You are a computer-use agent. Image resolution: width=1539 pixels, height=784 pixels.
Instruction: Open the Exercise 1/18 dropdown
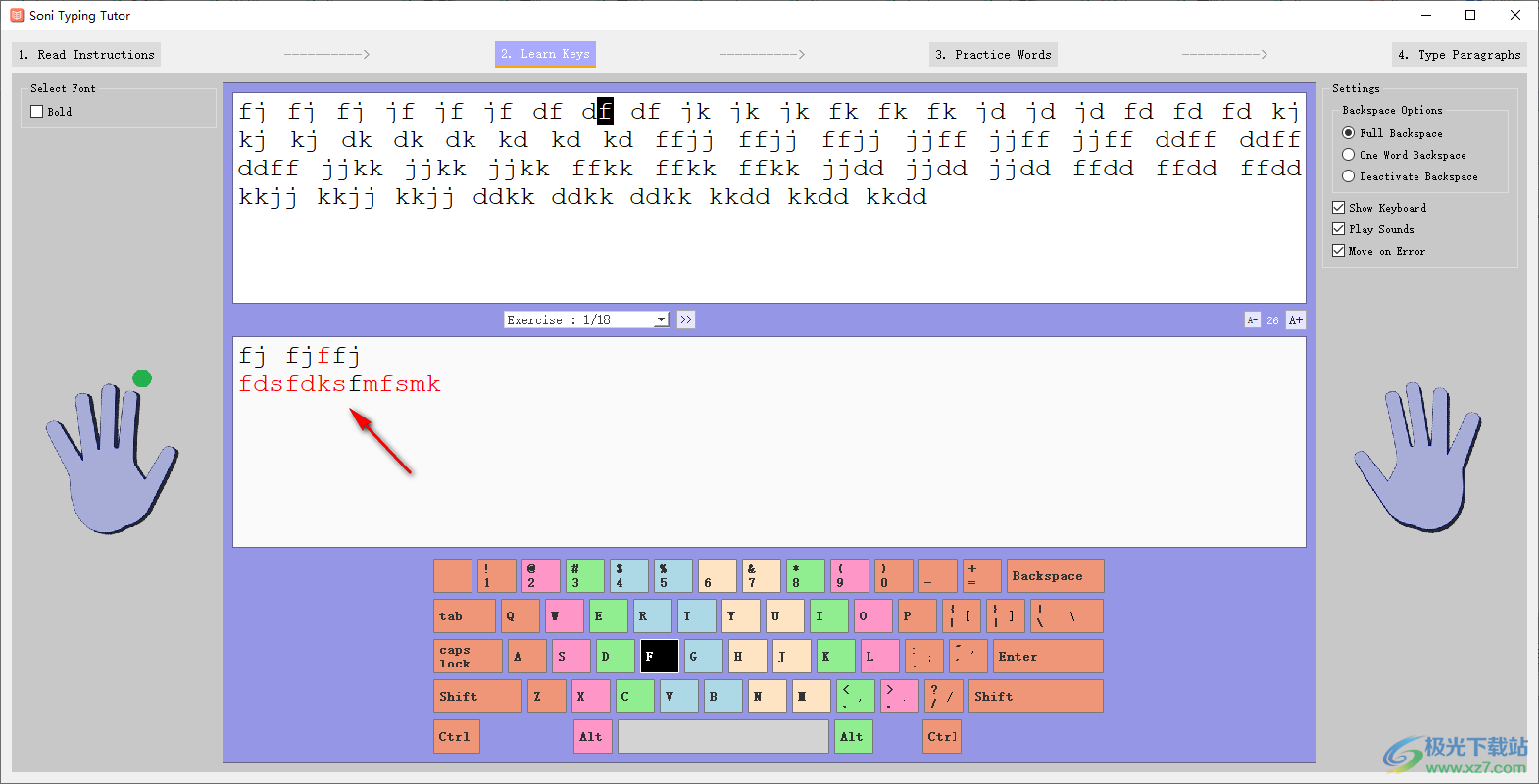(x=586, y=319)
